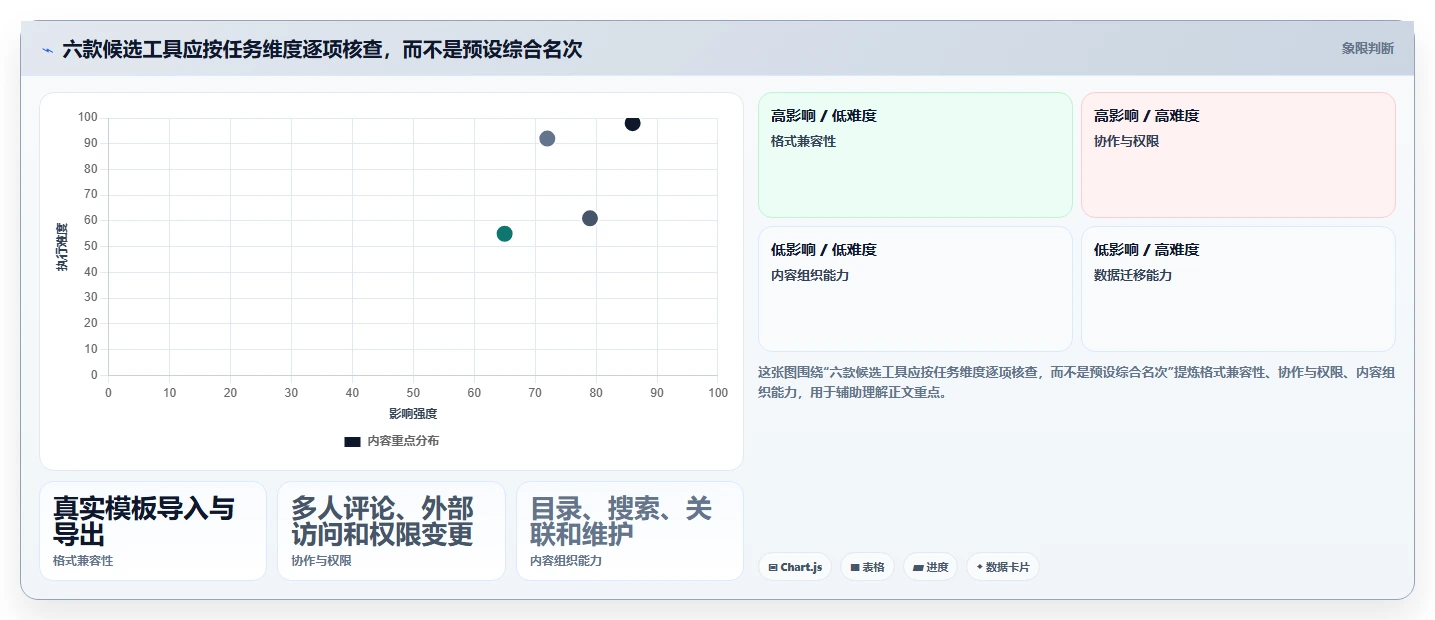Select the slate data point near 61

[590, 218]
